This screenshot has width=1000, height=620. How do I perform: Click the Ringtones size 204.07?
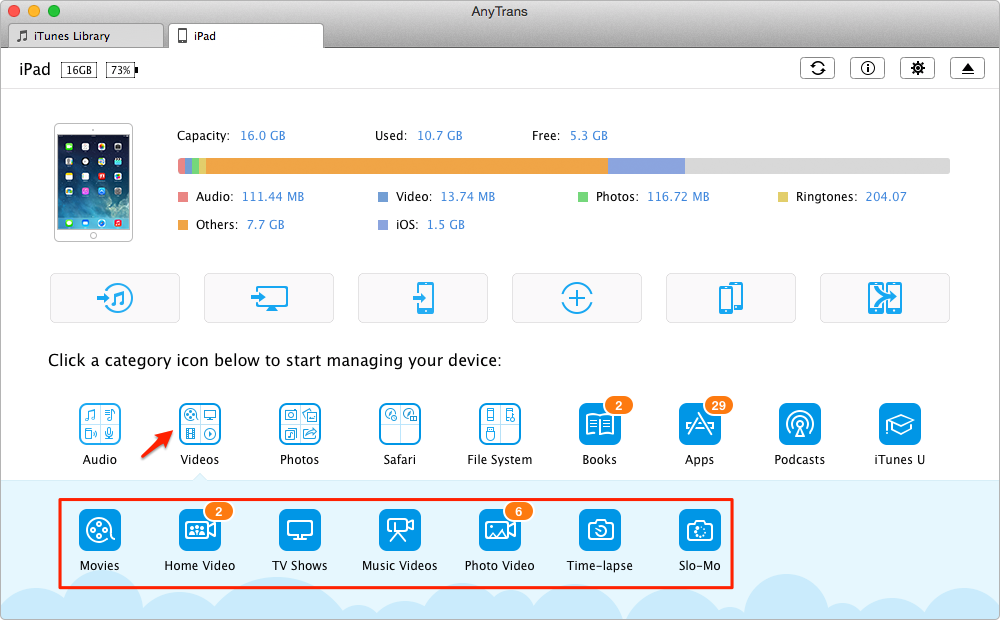click(886, 197)
